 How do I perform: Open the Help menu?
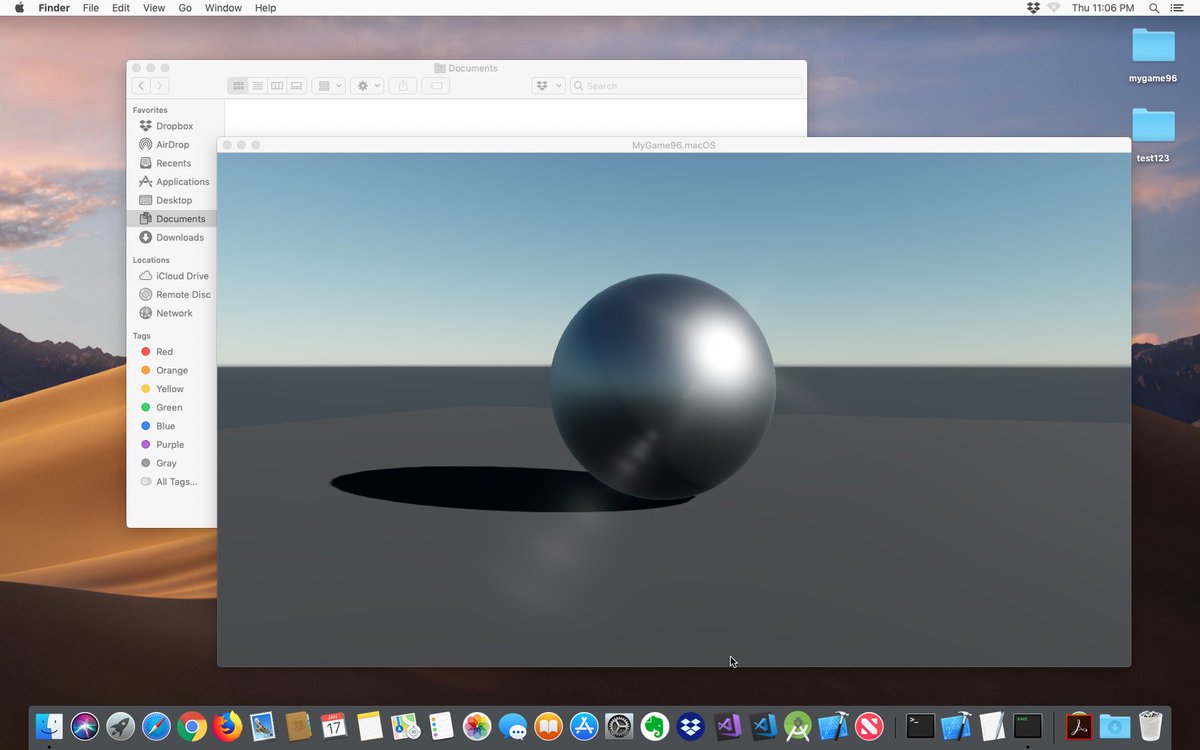click(x=265, y=8)
